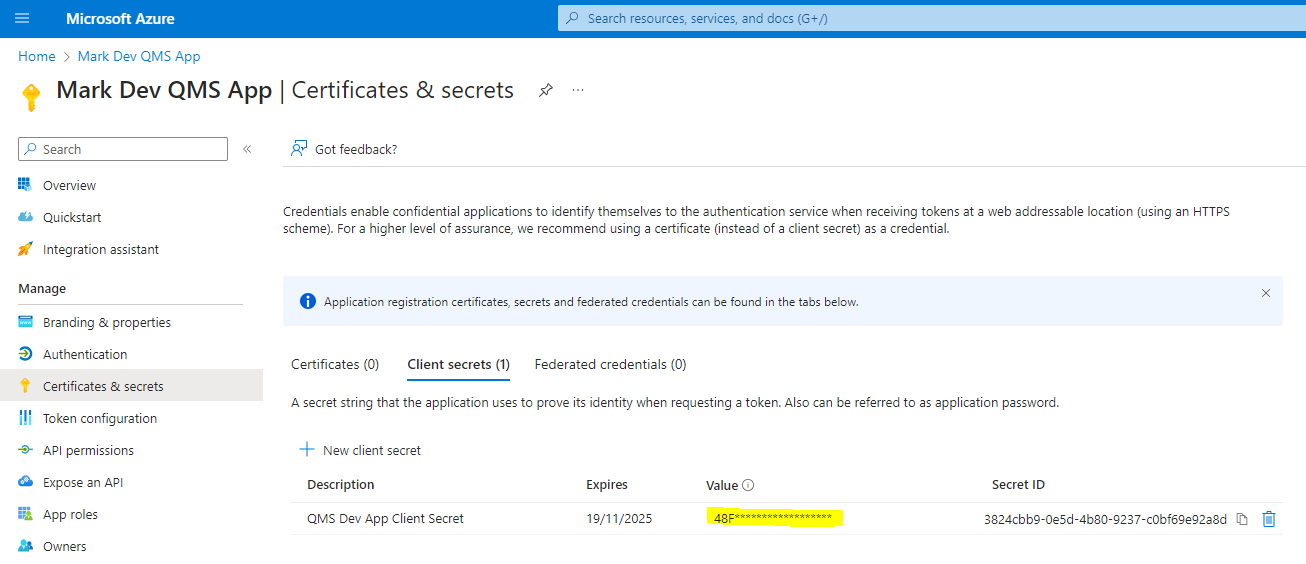This screenshot has width=1306, height=564.
Task: Delete the QMS Dev App client secret
Action: pyautogui.click(x=1269, y=518)
